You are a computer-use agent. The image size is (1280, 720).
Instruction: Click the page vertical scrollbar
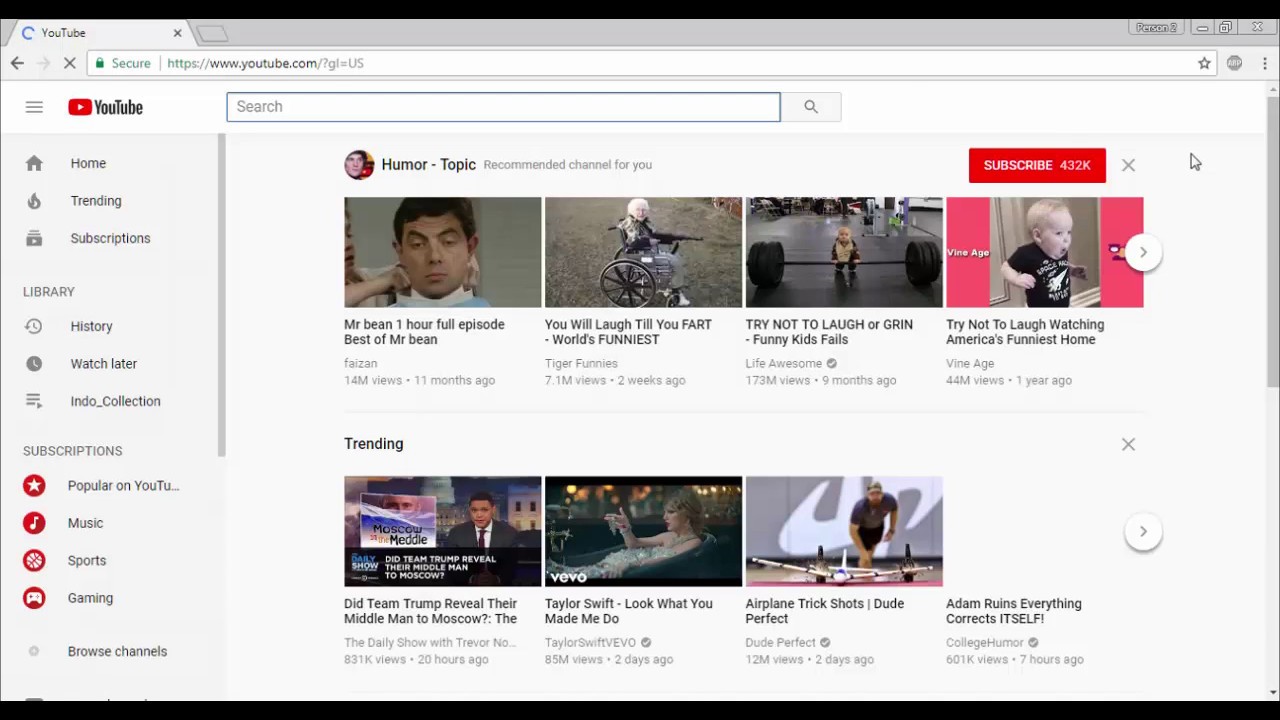(1272, 240)
